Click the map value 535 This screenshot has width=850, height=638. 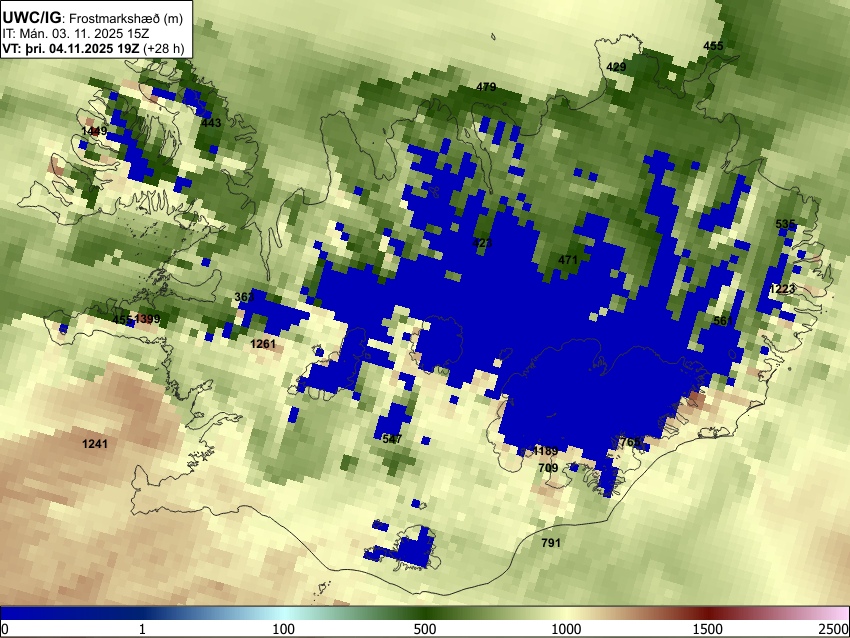click(x=785, y=224)
